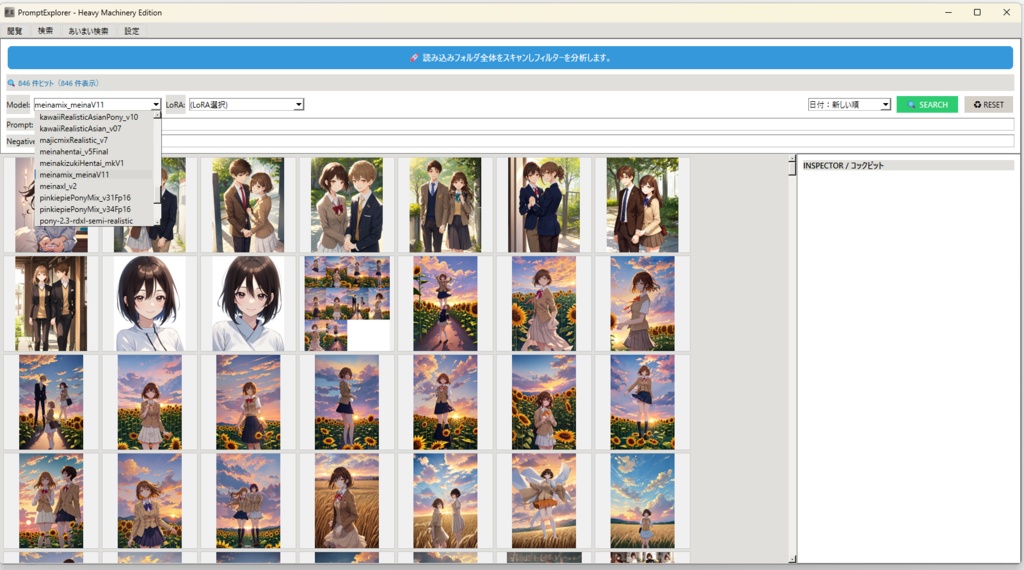Open the couple beside dark door thumbnail
This screenshot has height=570, width=1024.
click(543, 204)
